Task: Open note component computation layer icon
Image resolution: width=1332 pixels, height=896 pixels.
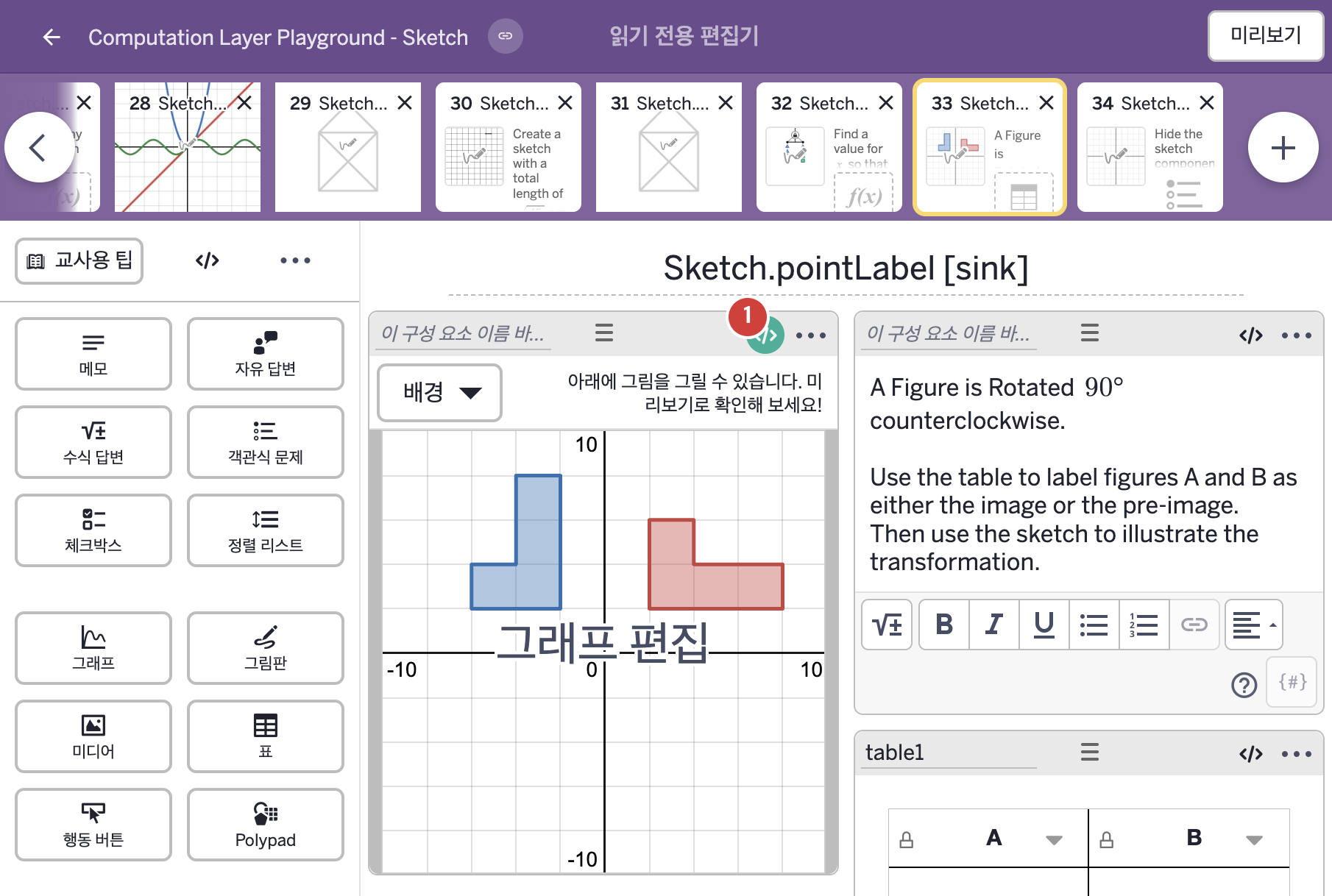Action: coord(1251,335)
